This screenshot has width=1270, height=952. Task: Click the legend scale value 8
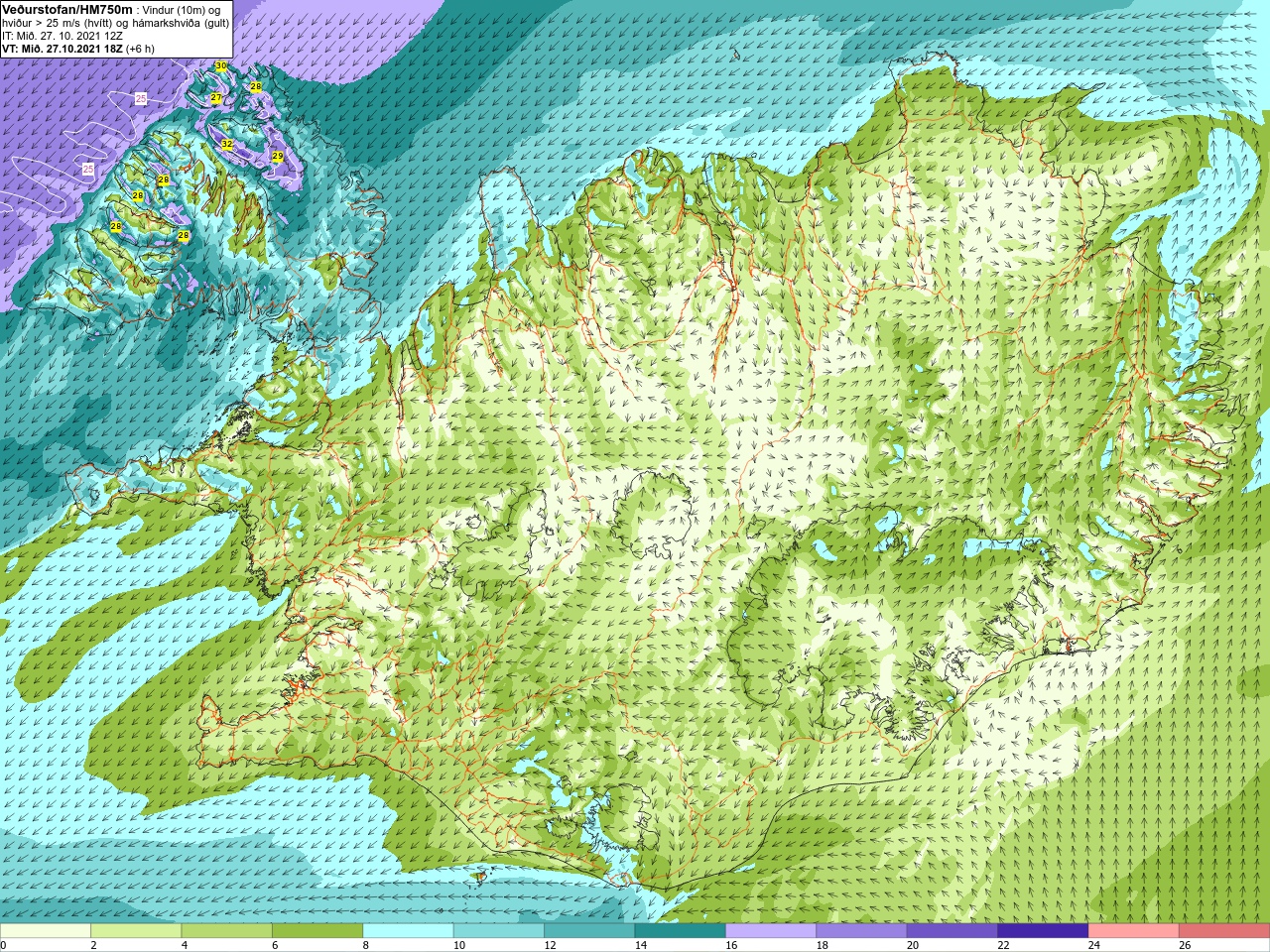(x=366, y=946)
